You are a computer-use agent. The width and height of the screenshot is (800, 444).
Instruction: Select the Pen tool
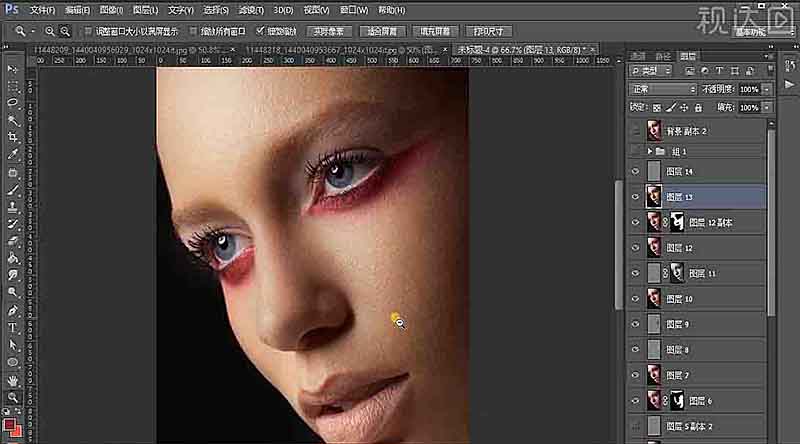coord(13,310)
